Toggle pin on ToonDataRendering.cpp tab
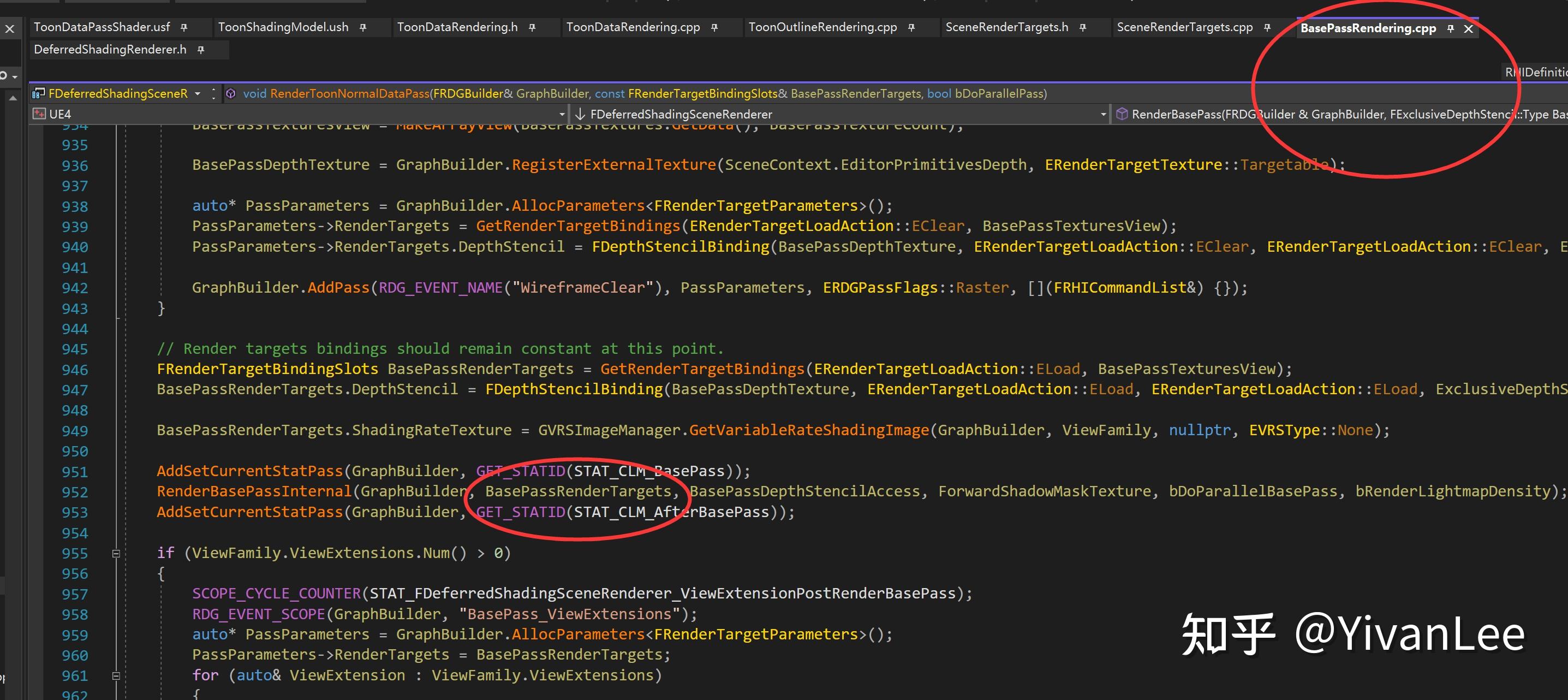 [x=714, y=27]
